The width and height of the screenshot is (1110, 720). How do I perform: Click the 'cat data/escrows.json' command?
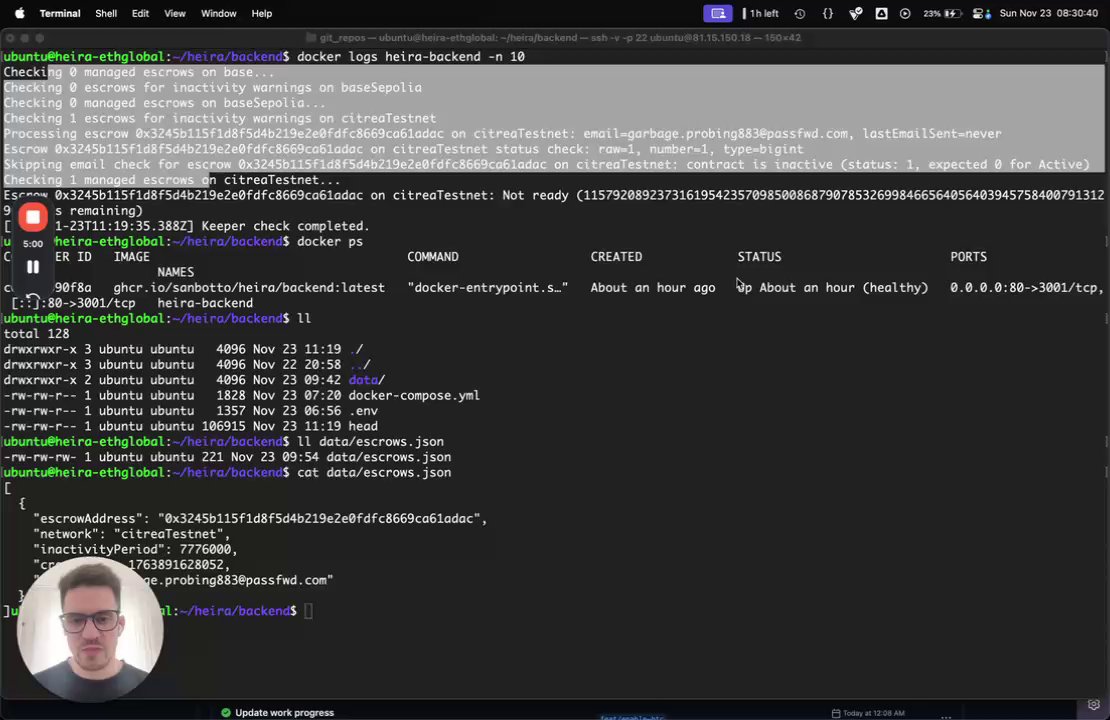(x=374, y=472)
